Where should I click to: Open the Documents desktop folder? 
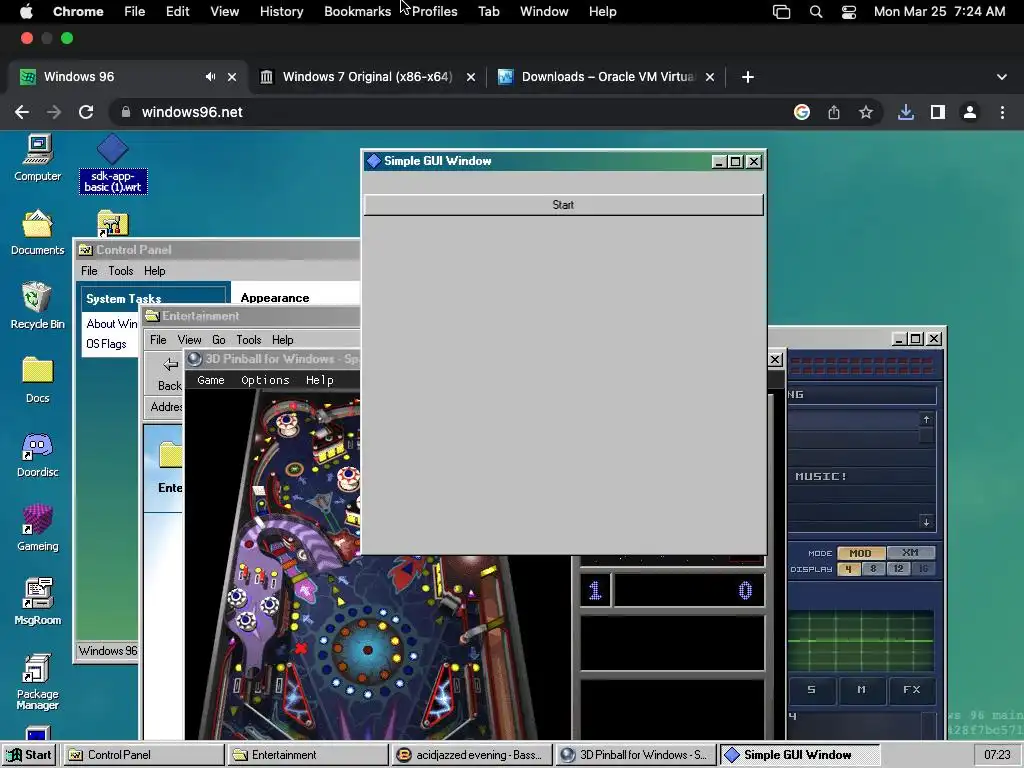click(37, 232)
